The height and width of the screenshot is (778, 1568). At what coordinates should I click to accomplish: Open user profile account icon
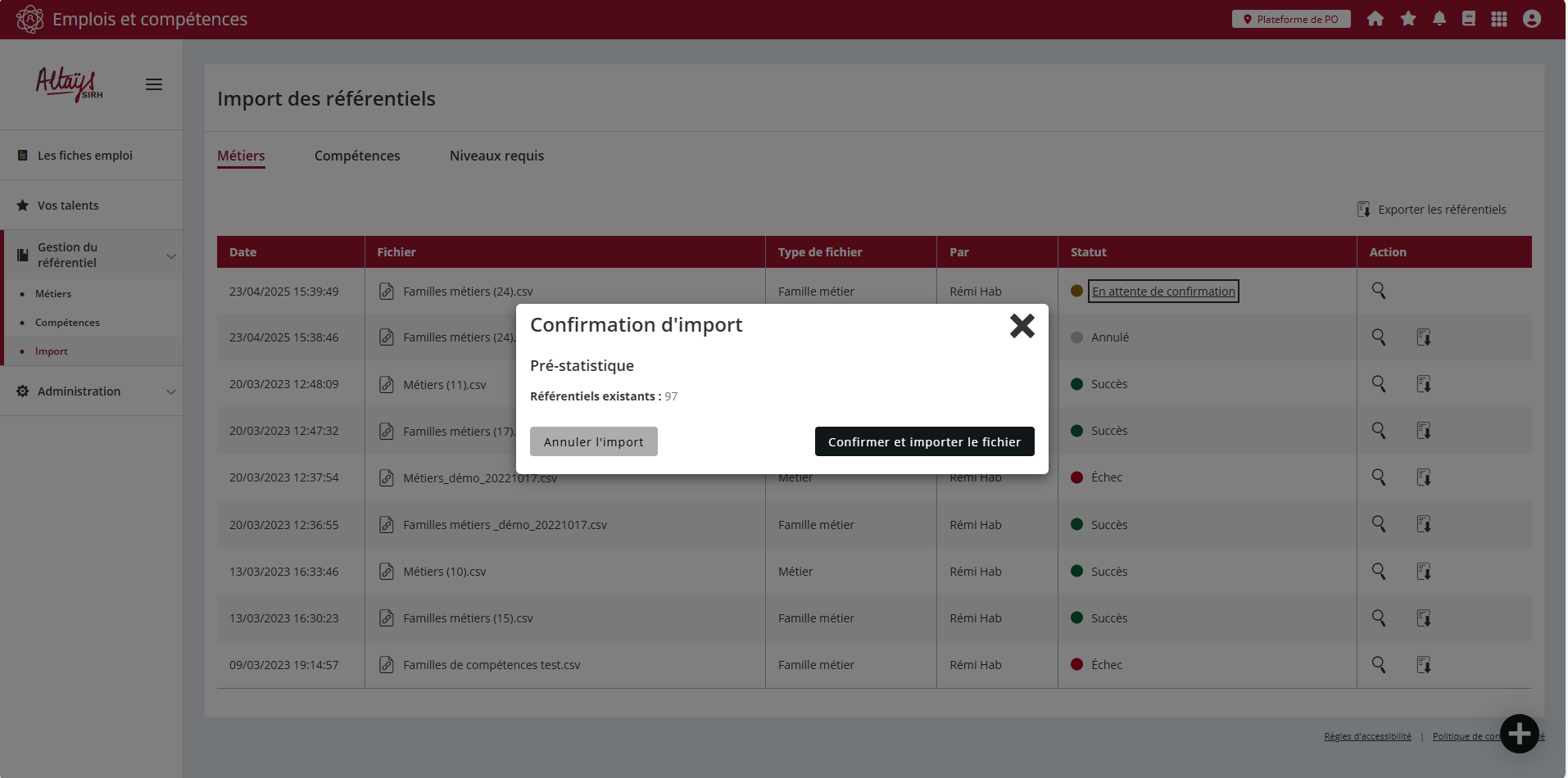tap(1531, 19)
